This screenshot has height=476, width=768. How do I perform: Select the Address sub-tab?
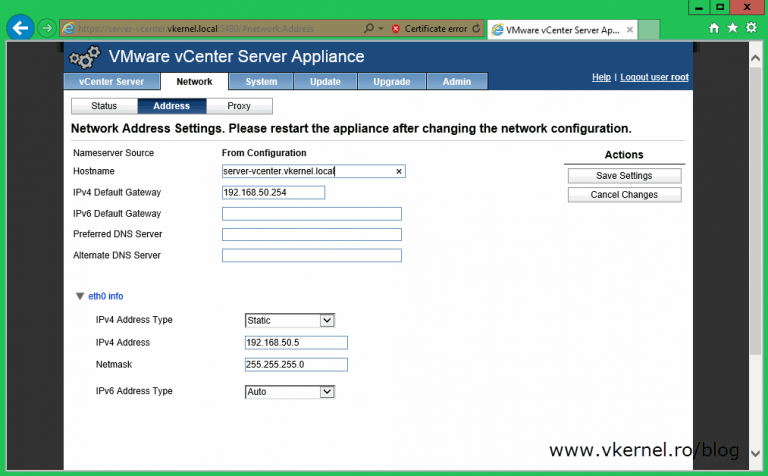[171, 106]
